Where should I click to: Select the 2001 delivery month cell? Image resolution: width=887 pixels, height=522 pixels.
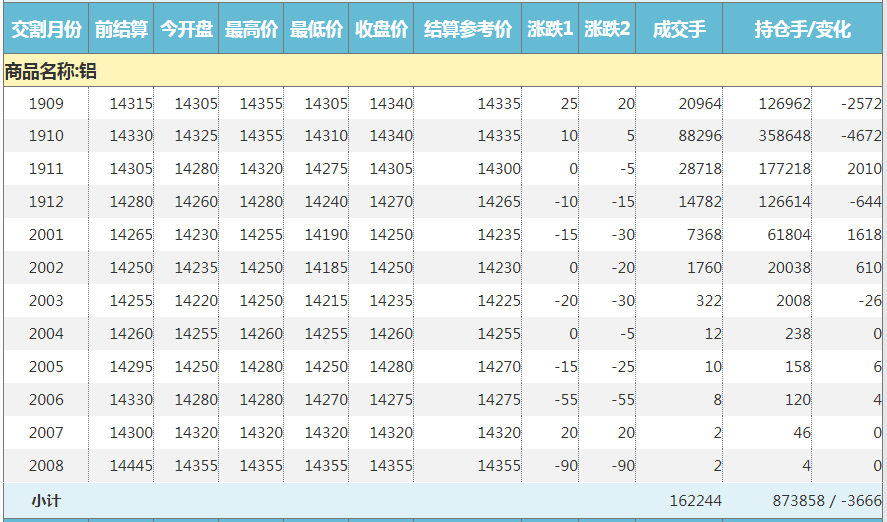pos(46,235)
